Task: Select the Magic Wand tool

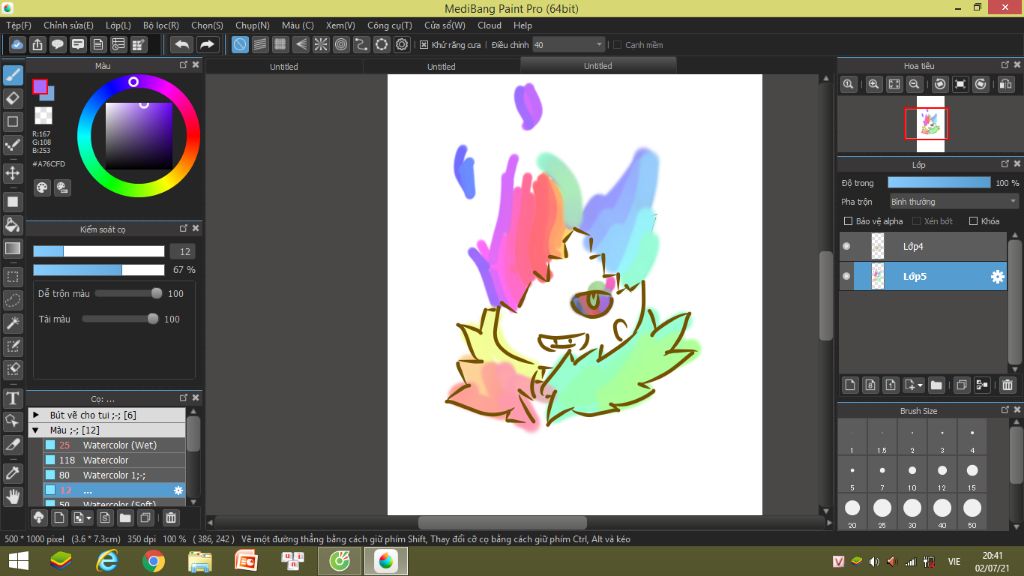Action: pyautogui.click(x=13, y=323)
